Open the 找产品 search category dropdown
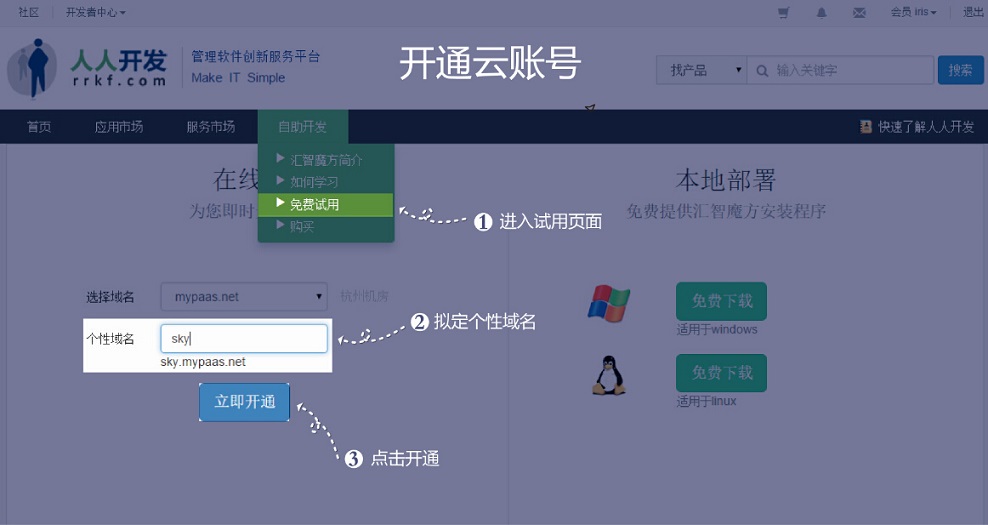The width and height of the screenshot is (988, 525). 701,70
